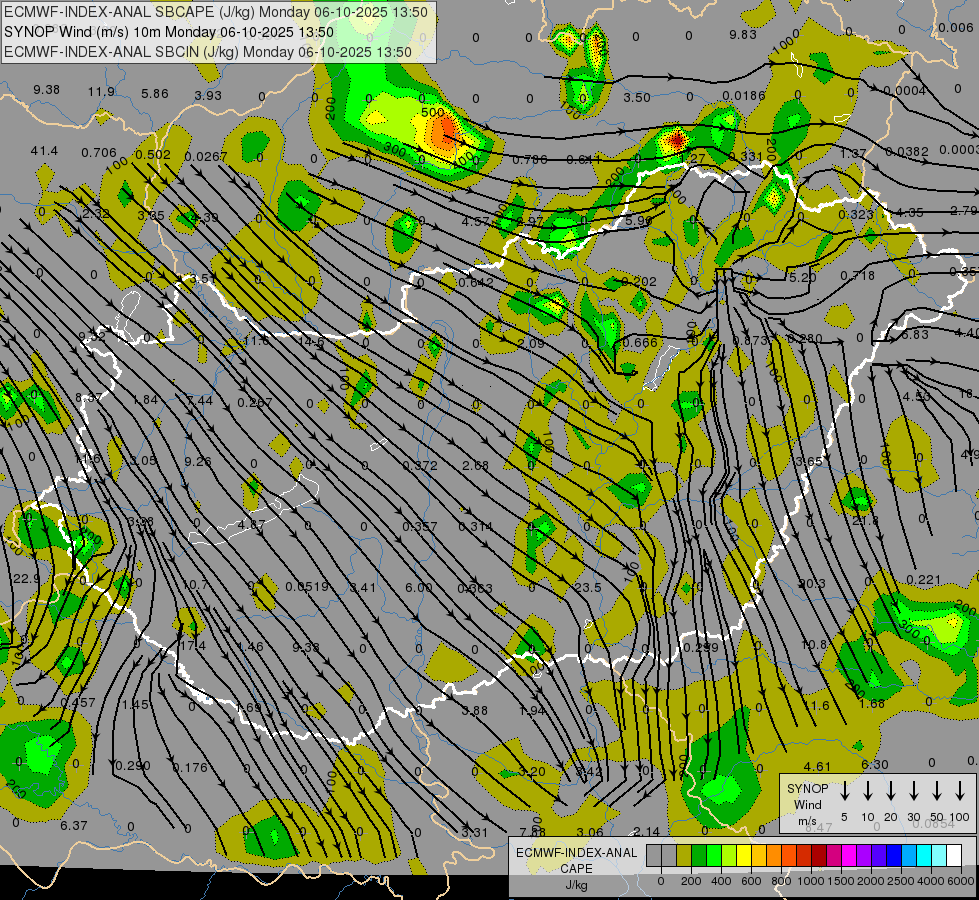Image resolution: width=979 pixels, height=900 pixels.
Task: Click the 30 m/s wind arrow in legend
Action: click(914, 791)
